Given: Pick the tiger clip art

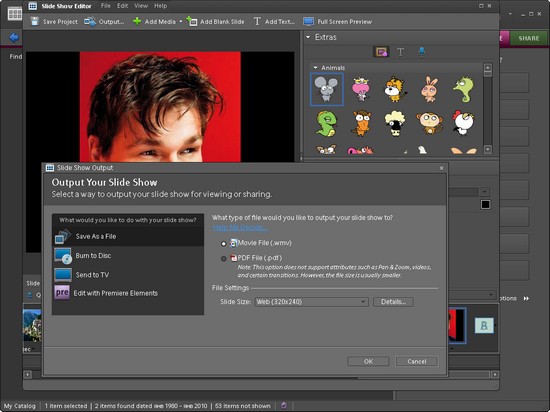Looking at the screenshot, I should 395,89.
